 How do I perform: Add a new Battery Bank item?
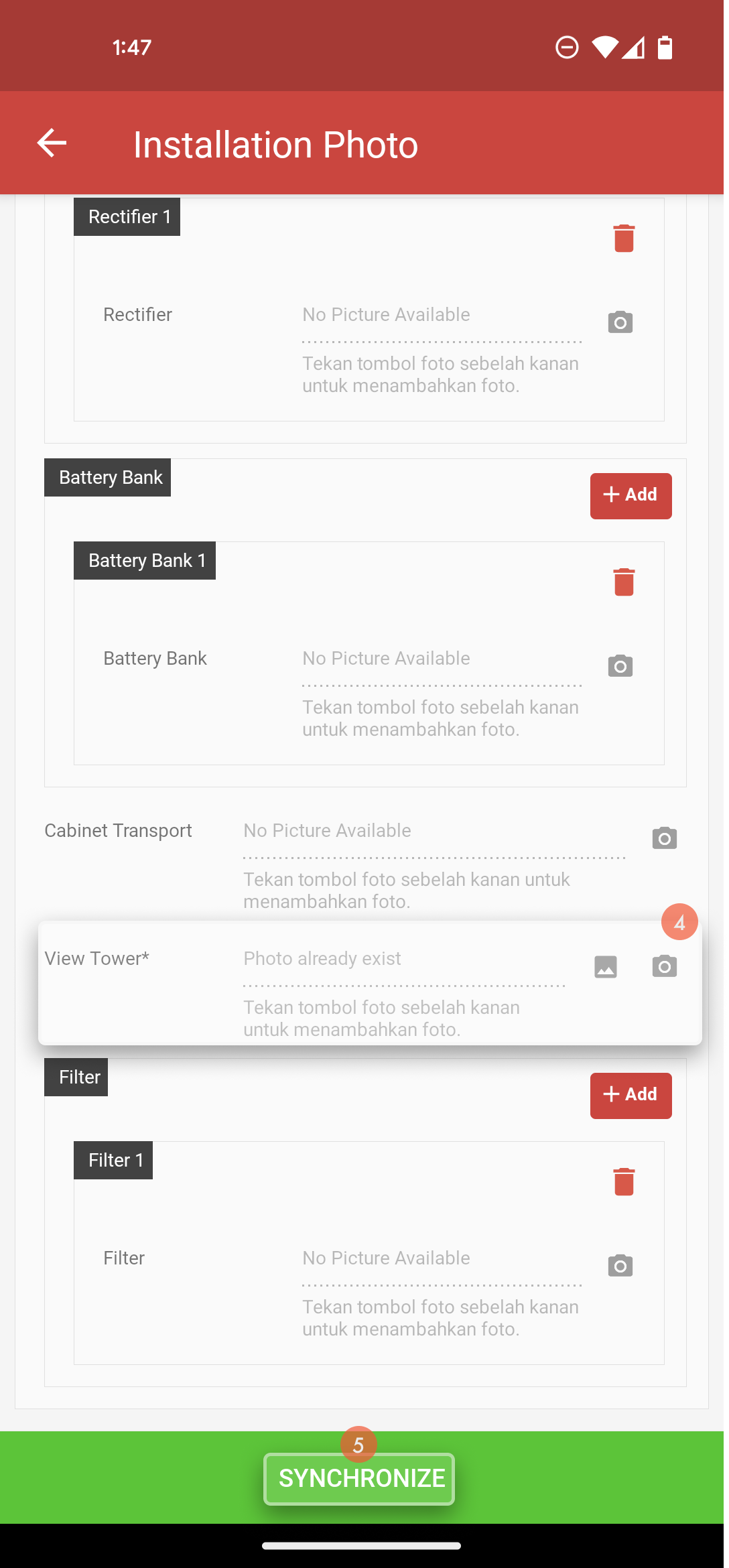(631, 496)
